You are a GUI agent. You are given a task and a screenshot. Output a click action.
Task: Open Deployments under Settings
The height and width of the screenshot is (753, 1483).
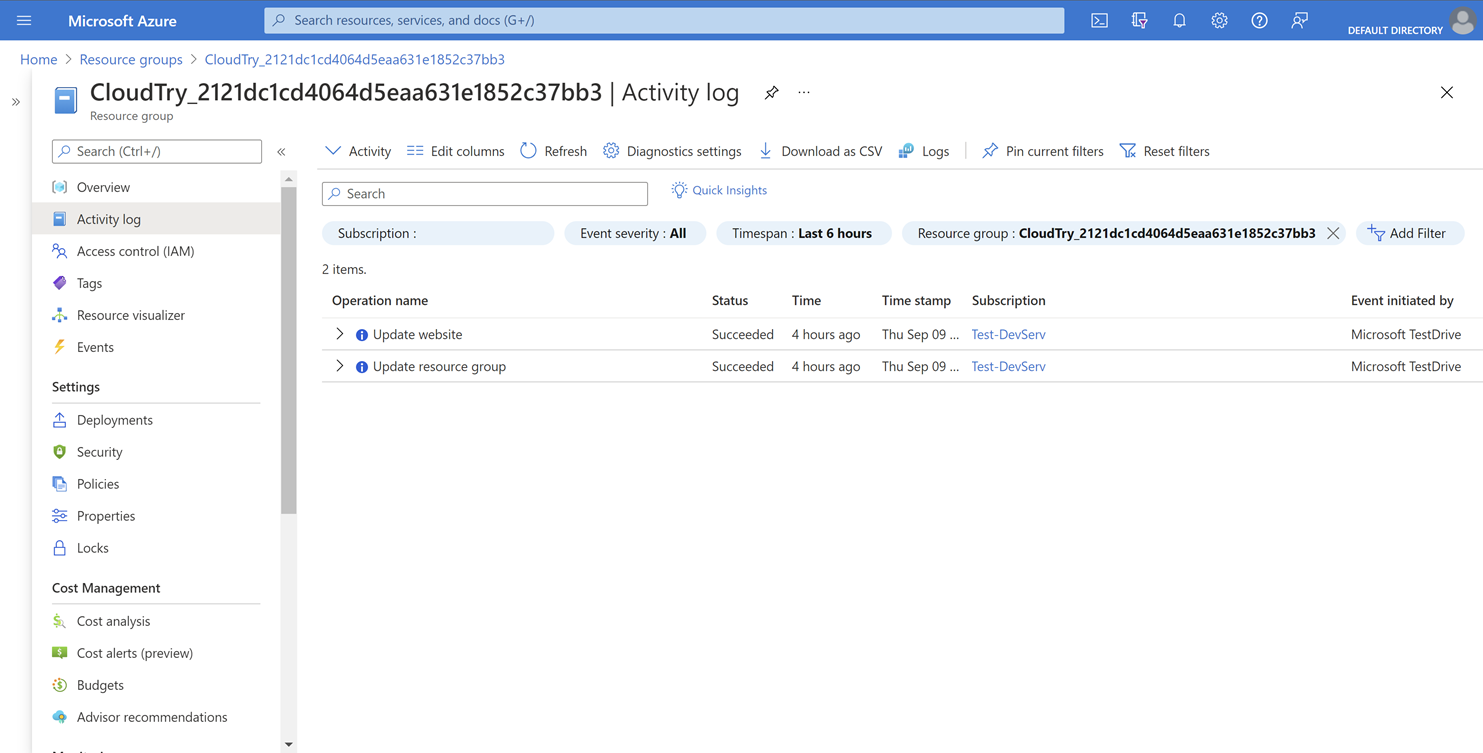click(156, 420)
